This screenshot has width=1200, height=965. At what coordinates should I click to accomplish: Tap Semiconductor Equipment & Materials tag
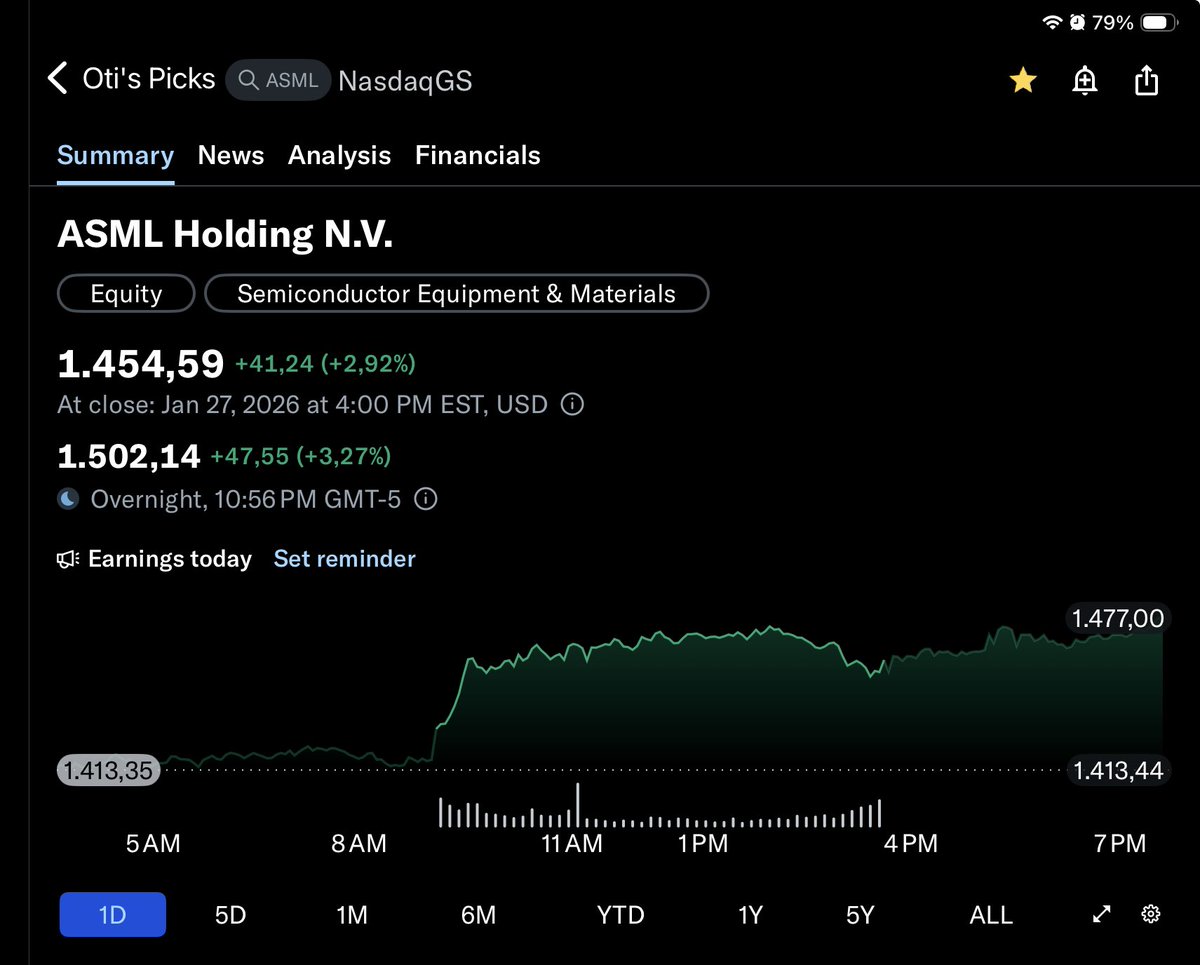click(x=457, y=294)
